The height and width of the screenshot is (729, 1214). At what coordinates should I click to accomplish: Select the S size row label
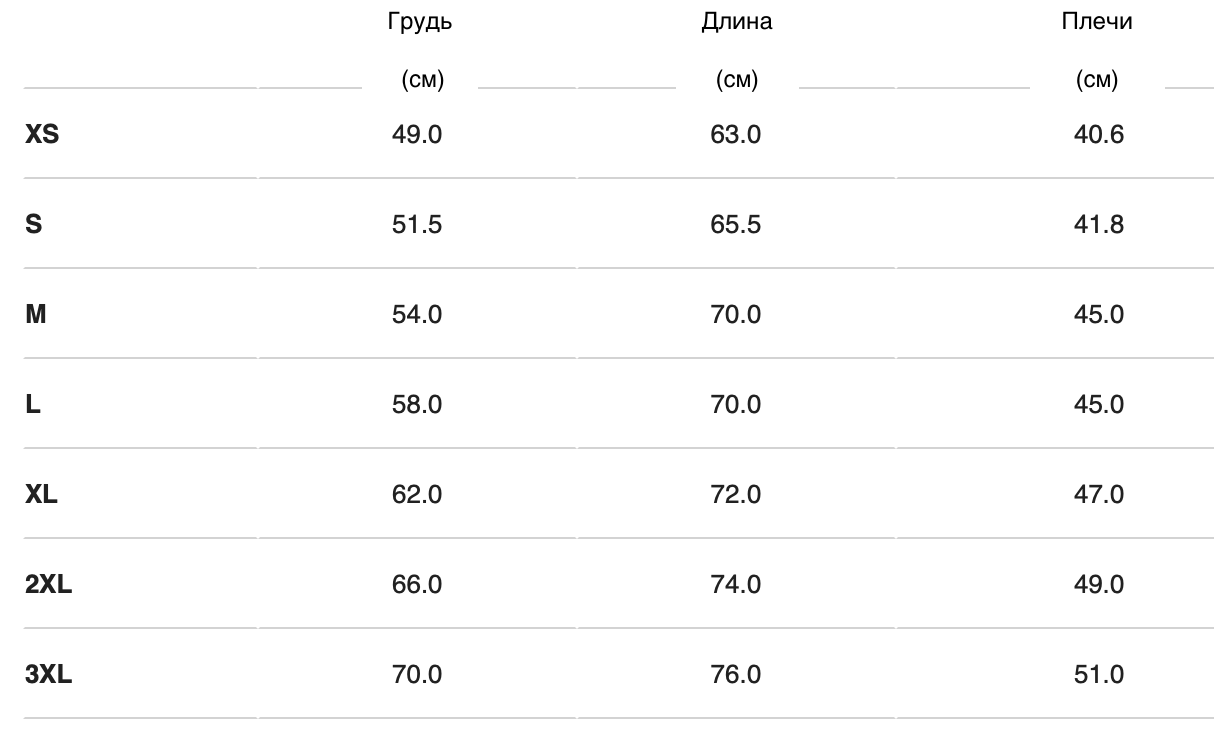tap(34, 225)
